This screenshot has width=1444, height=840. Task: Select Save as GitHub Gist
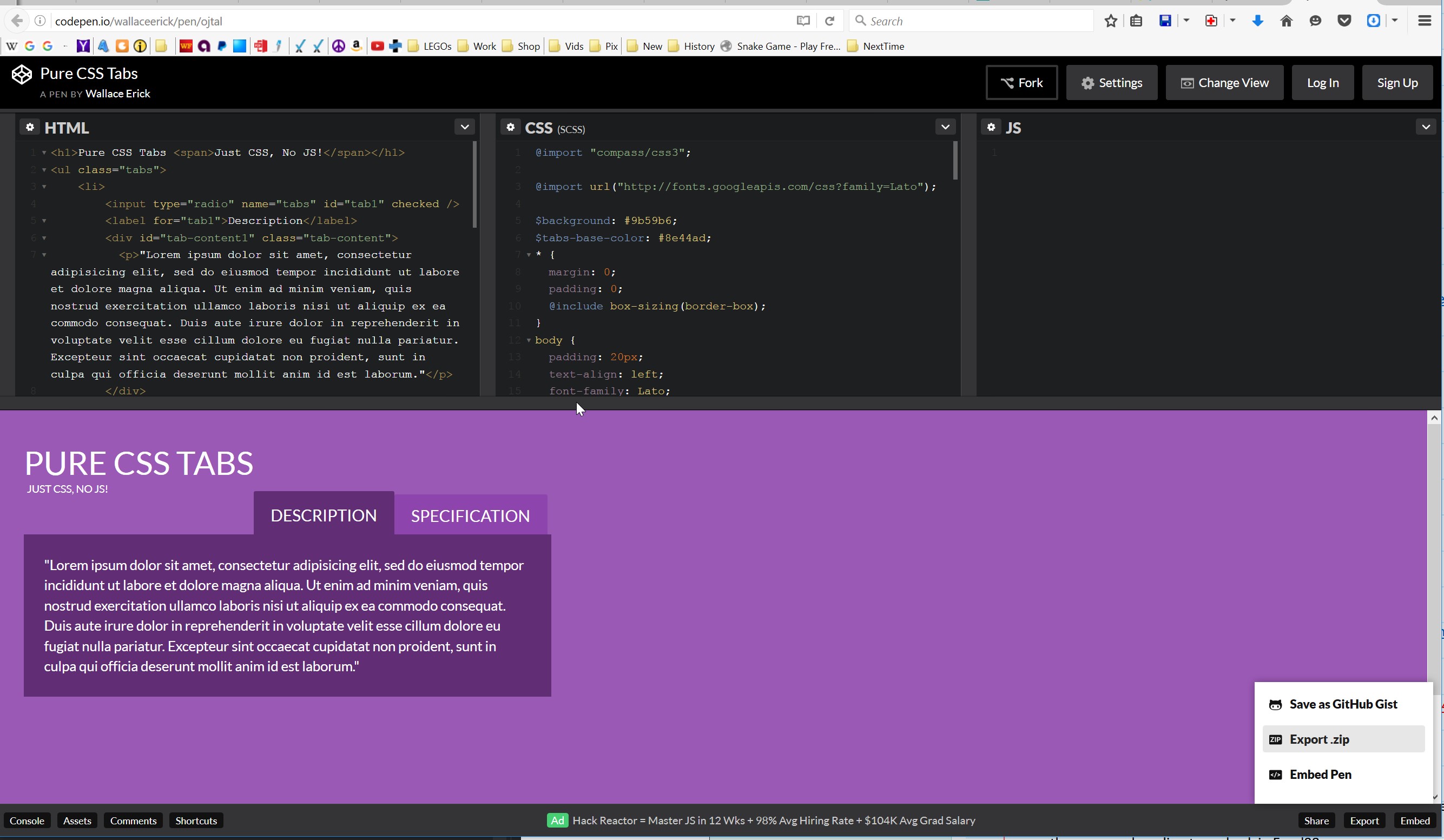tap(1343, 704)
